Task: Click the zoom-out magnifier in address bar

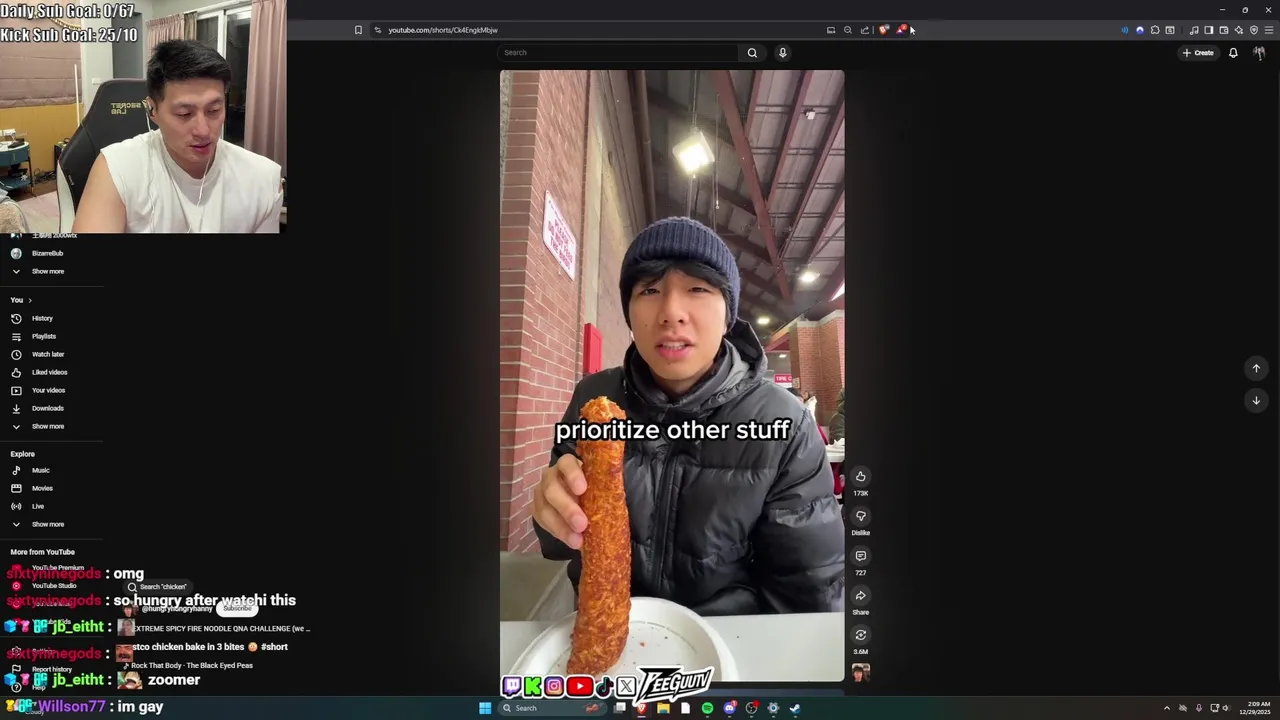Action: click(x=847, y=30)
